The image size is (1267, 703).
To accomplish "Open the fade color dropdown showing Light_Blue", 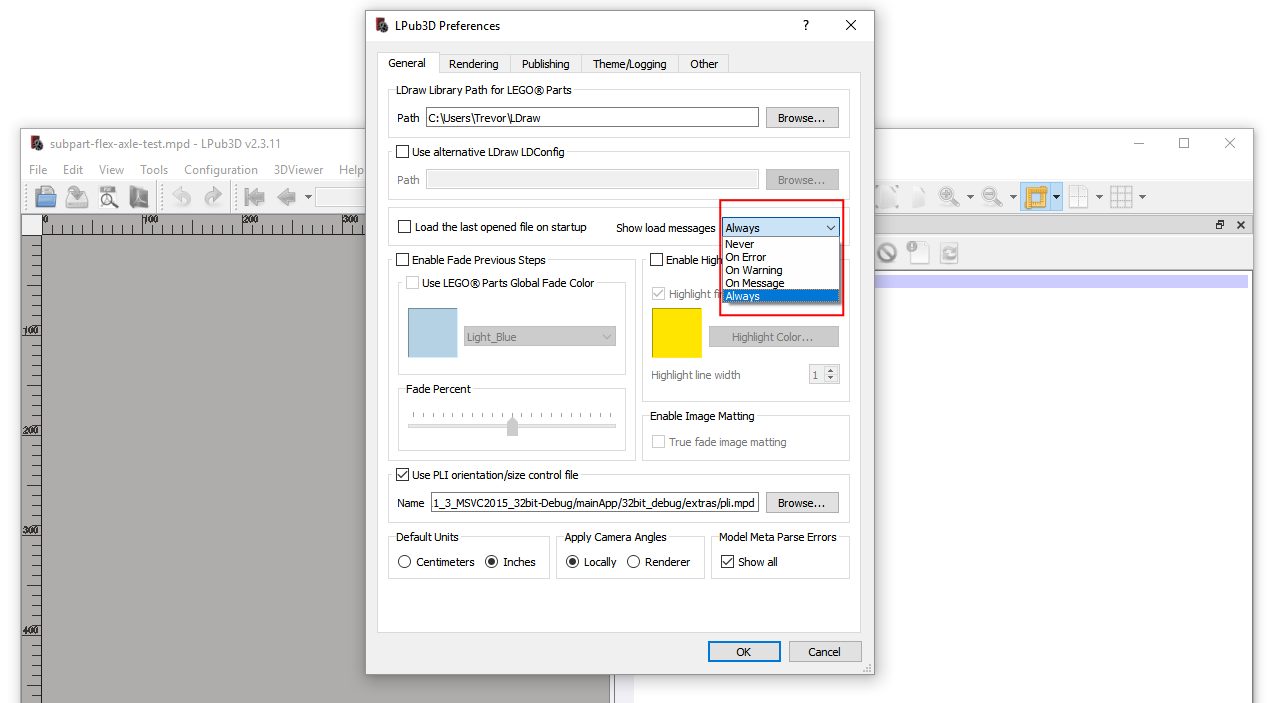I will [539, 336].
